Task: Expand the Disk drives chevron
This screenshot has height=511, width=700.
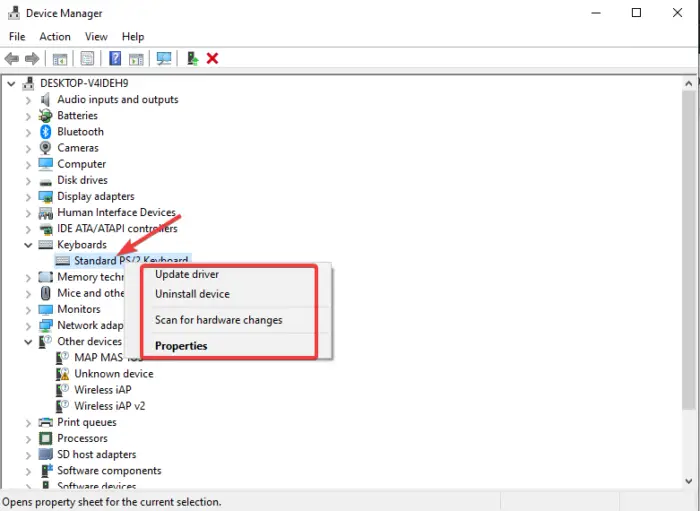Action: [x=28, y=181]
